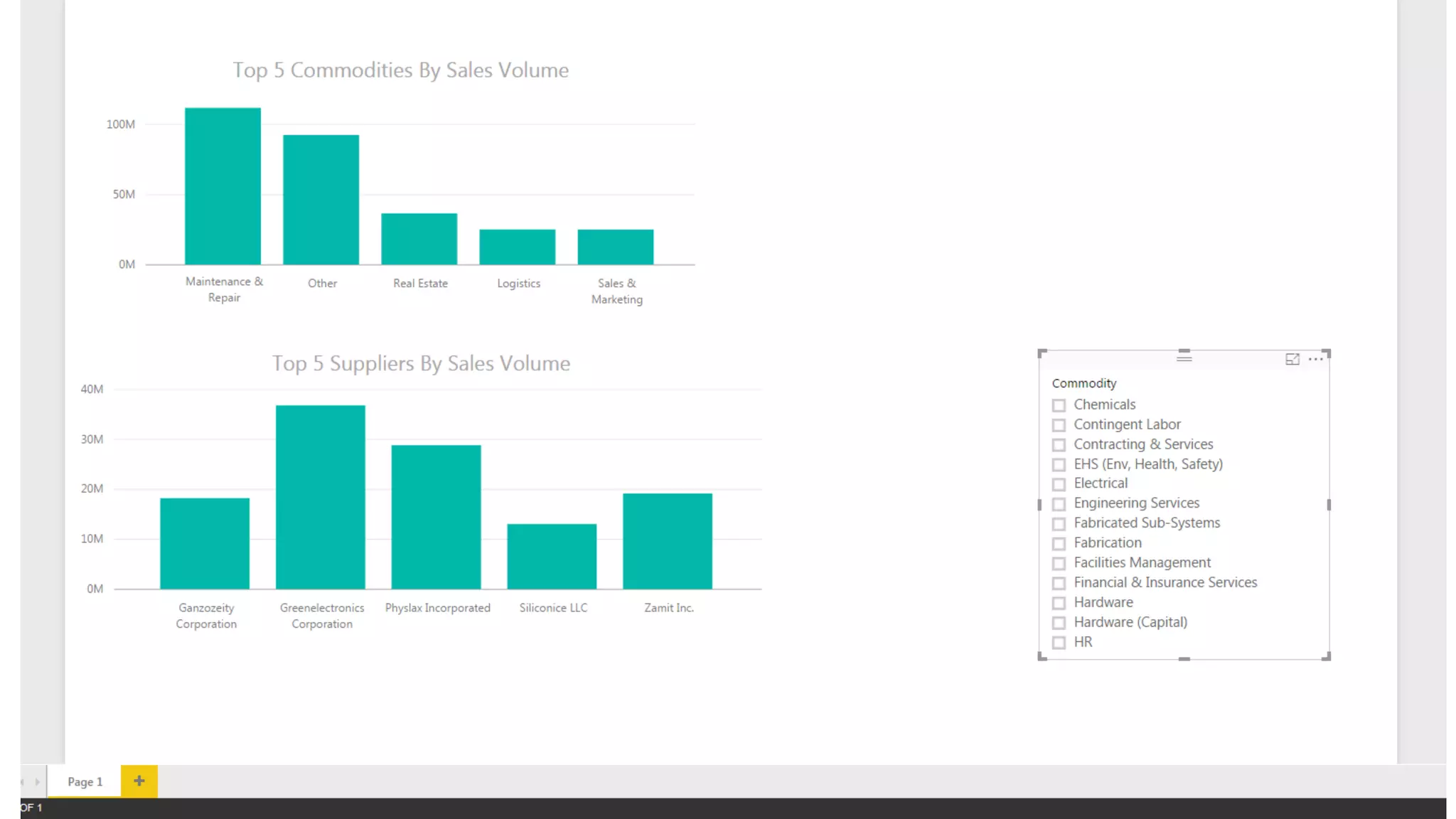
Task: Click the Real Estate bar
Action: (x=419, y=239)
